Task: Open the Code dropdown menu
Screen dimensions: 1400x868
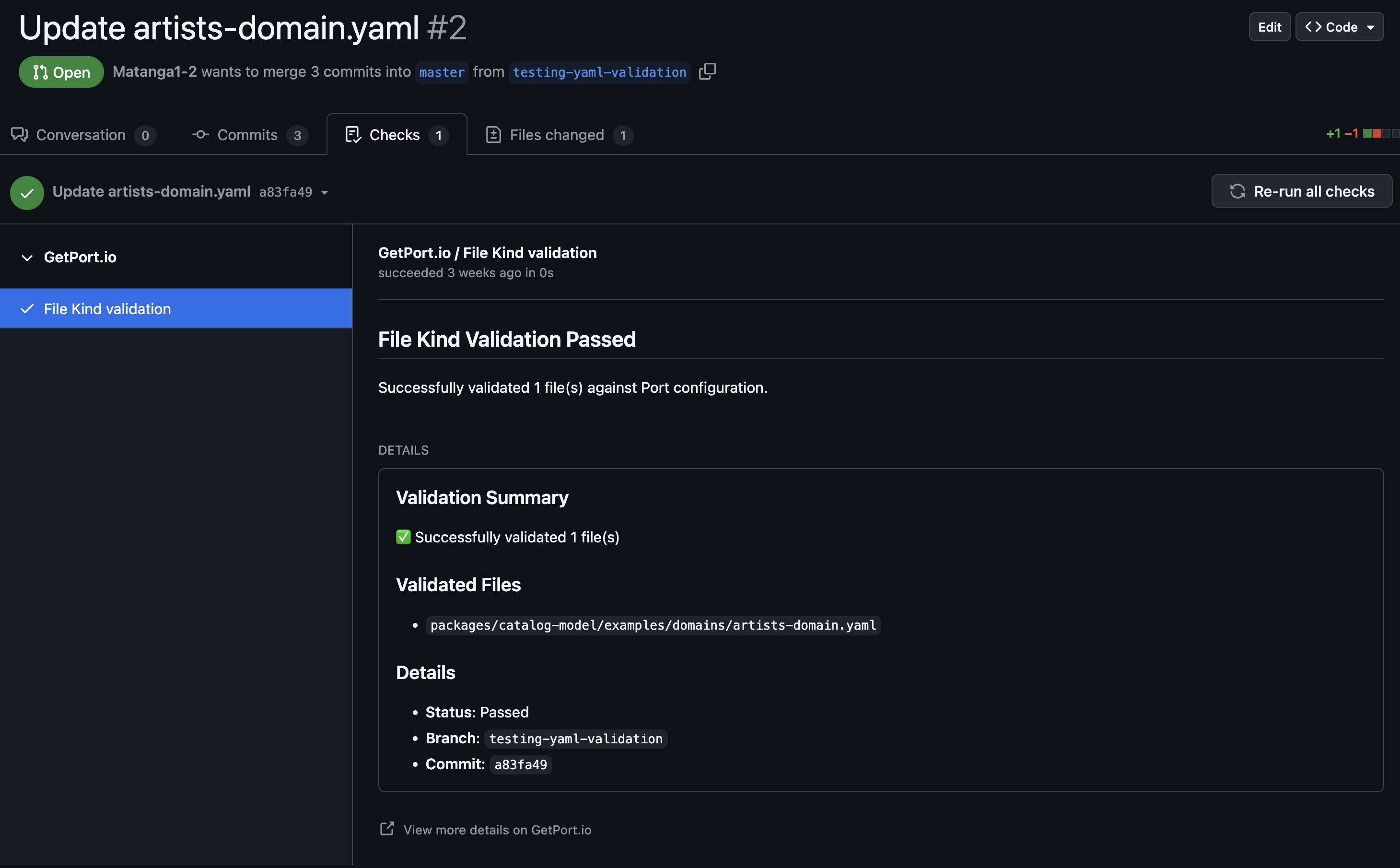Action: tap(1339, 27)
